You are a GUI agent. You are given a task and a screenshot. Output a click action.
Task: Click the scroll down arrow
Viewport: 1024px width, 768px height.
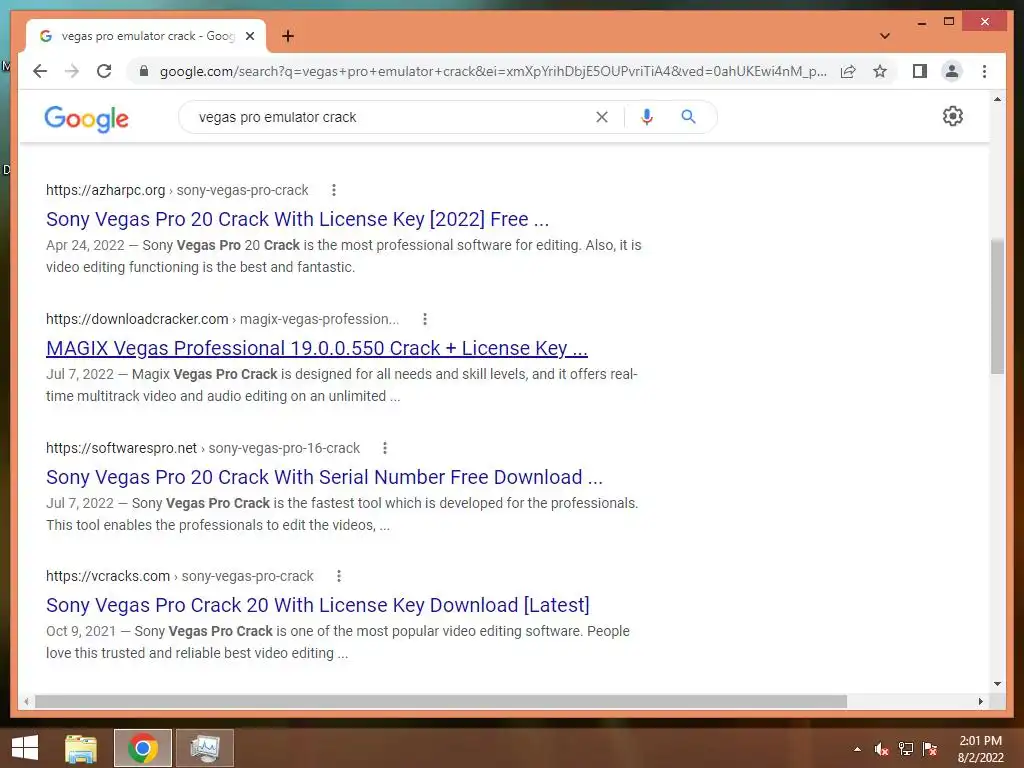pyautogui.click(x=997, y=684)
